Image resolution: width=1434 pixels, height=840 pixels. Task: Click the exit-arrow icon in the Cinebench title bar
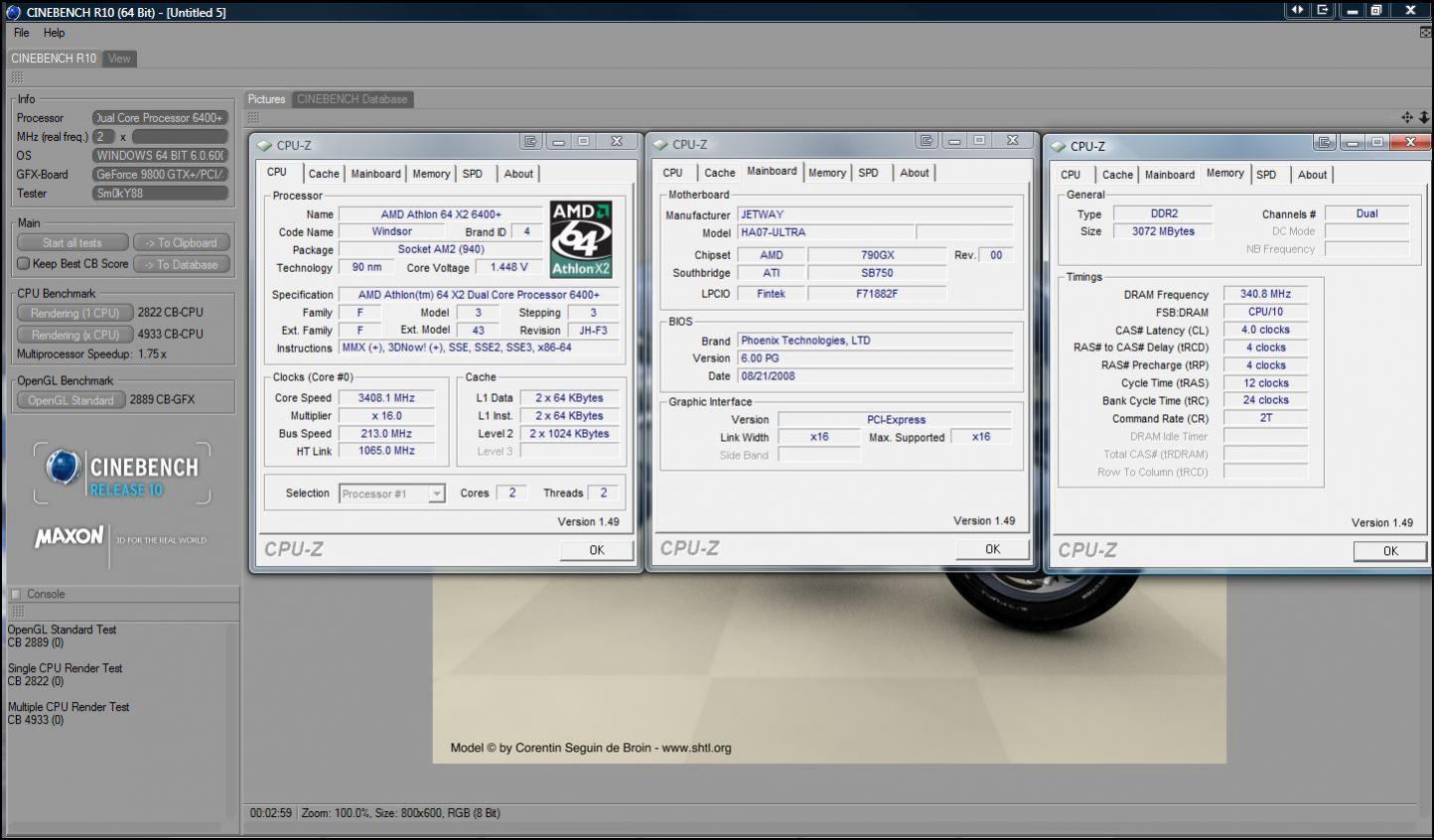1323,10
